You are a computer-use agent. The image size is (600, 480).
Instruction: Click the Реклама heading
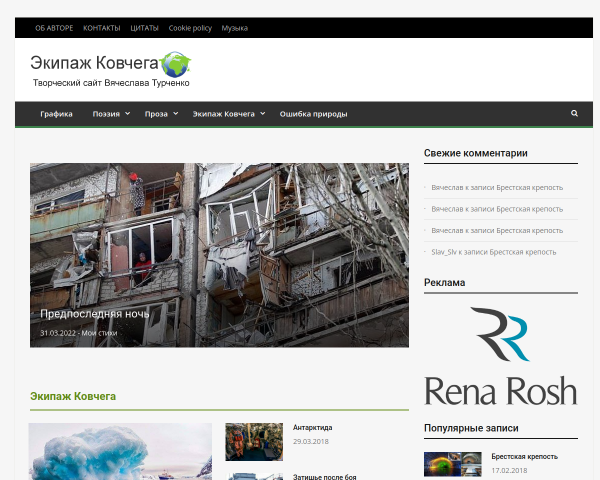[x=445, y=282]
